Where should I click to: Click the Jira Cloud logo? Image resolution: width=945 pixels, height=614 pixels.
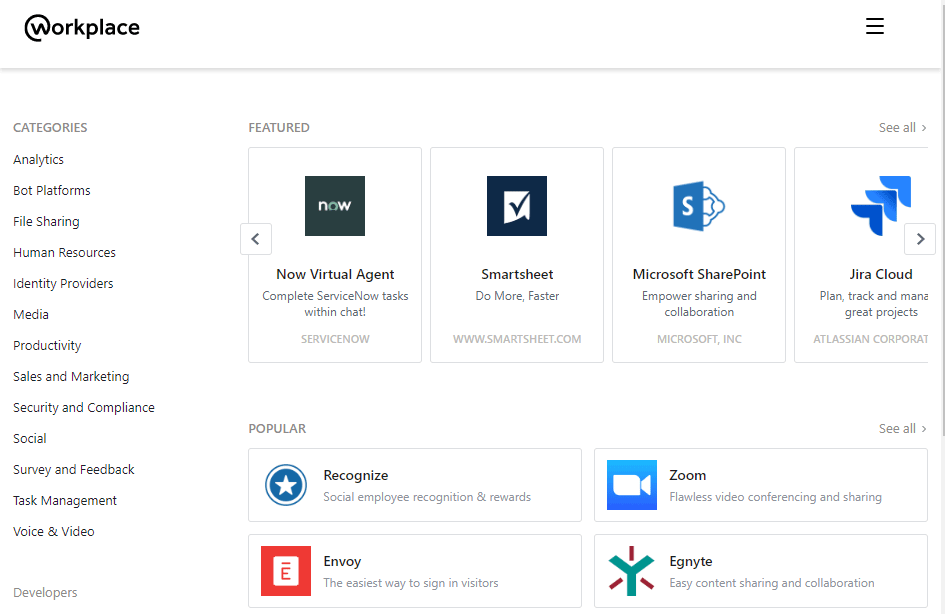tap(881, 206)
